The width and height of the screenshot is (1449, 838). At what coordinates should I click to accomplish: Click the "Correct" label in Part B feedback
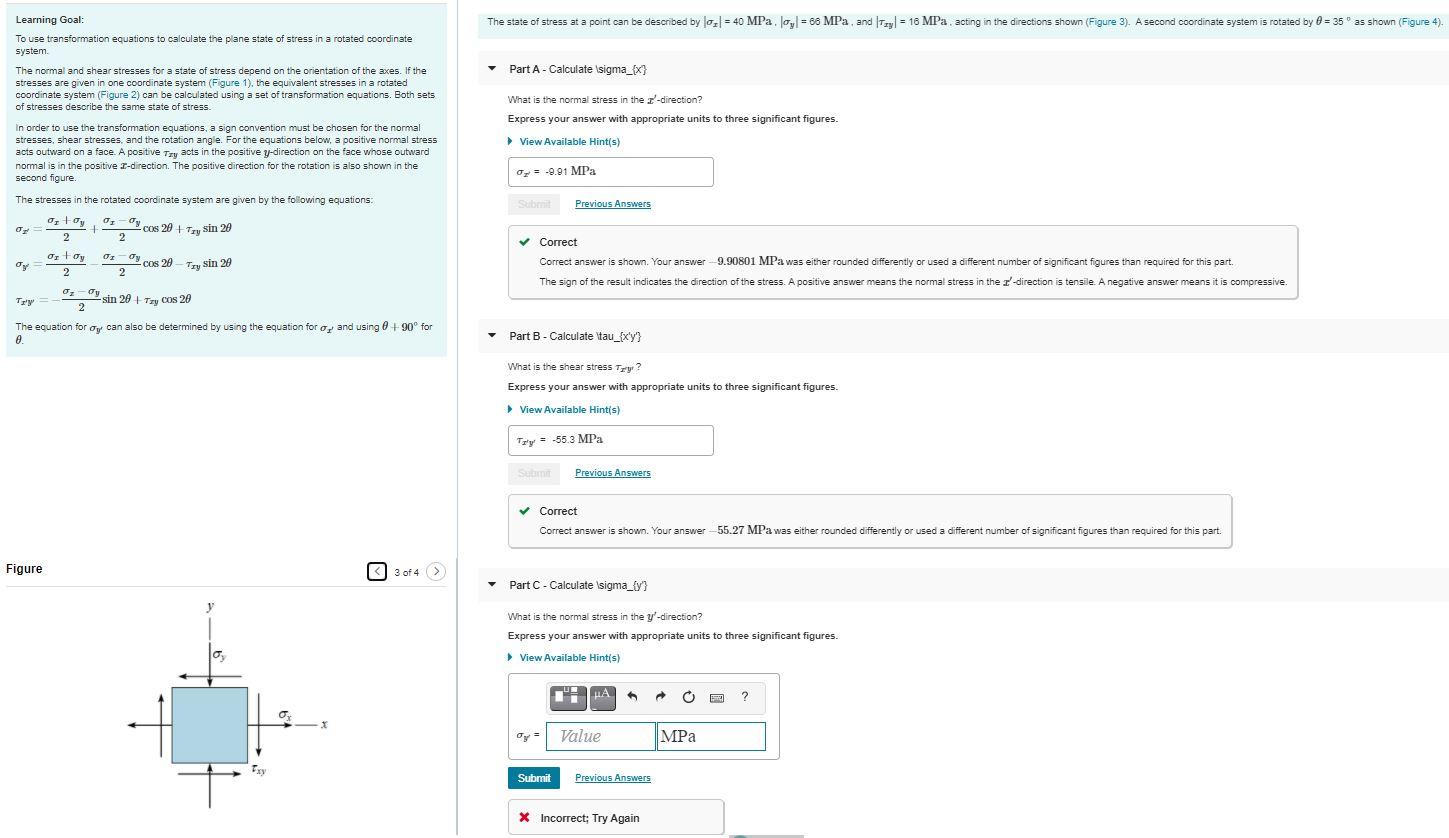coord(558,511)
